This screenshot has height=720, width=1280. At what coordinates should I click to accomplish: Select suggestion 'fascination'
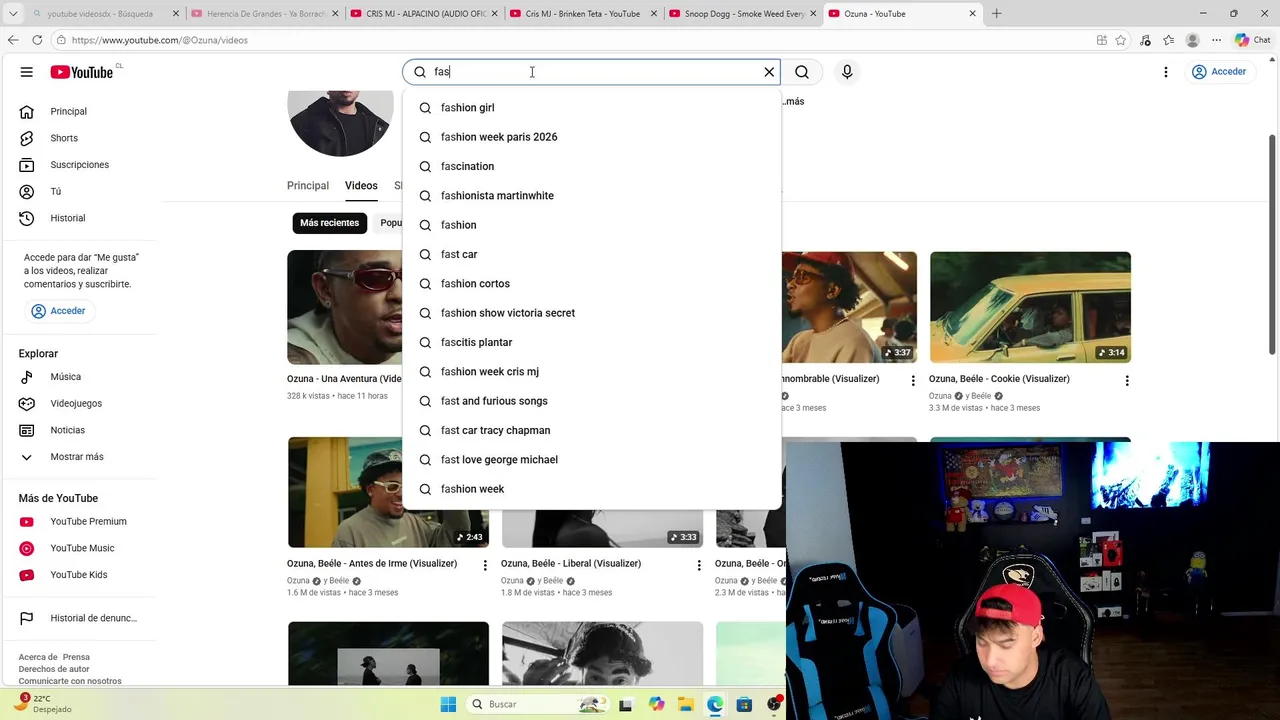pos(591,166)
